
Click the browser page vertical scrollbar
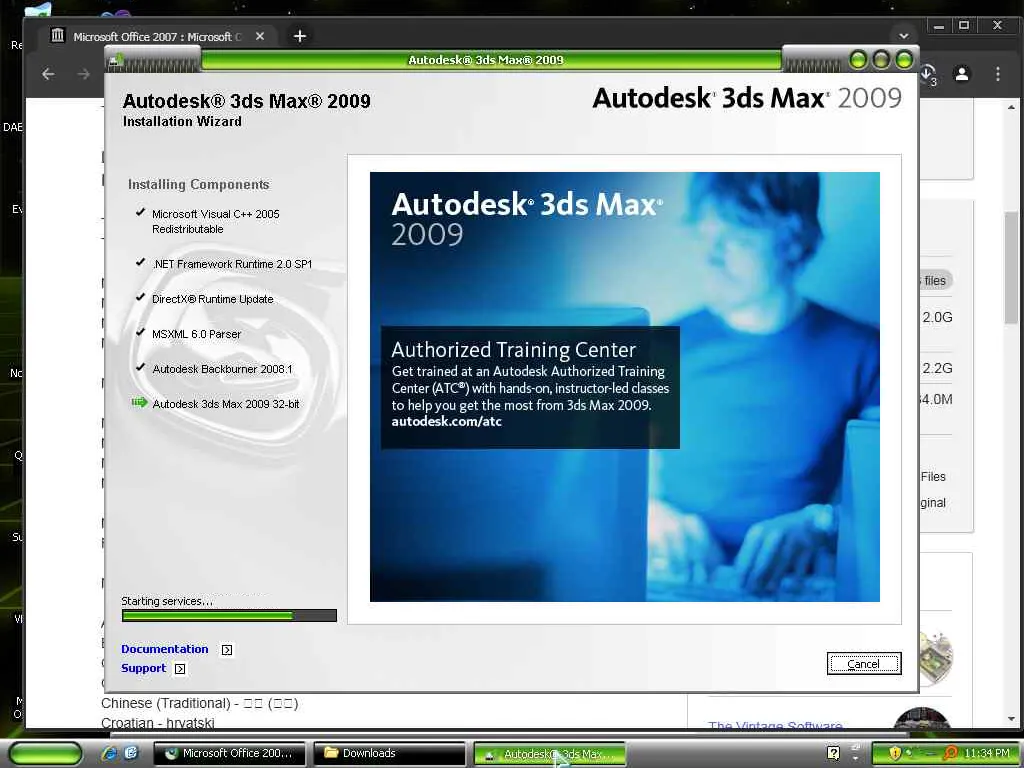1011,268
